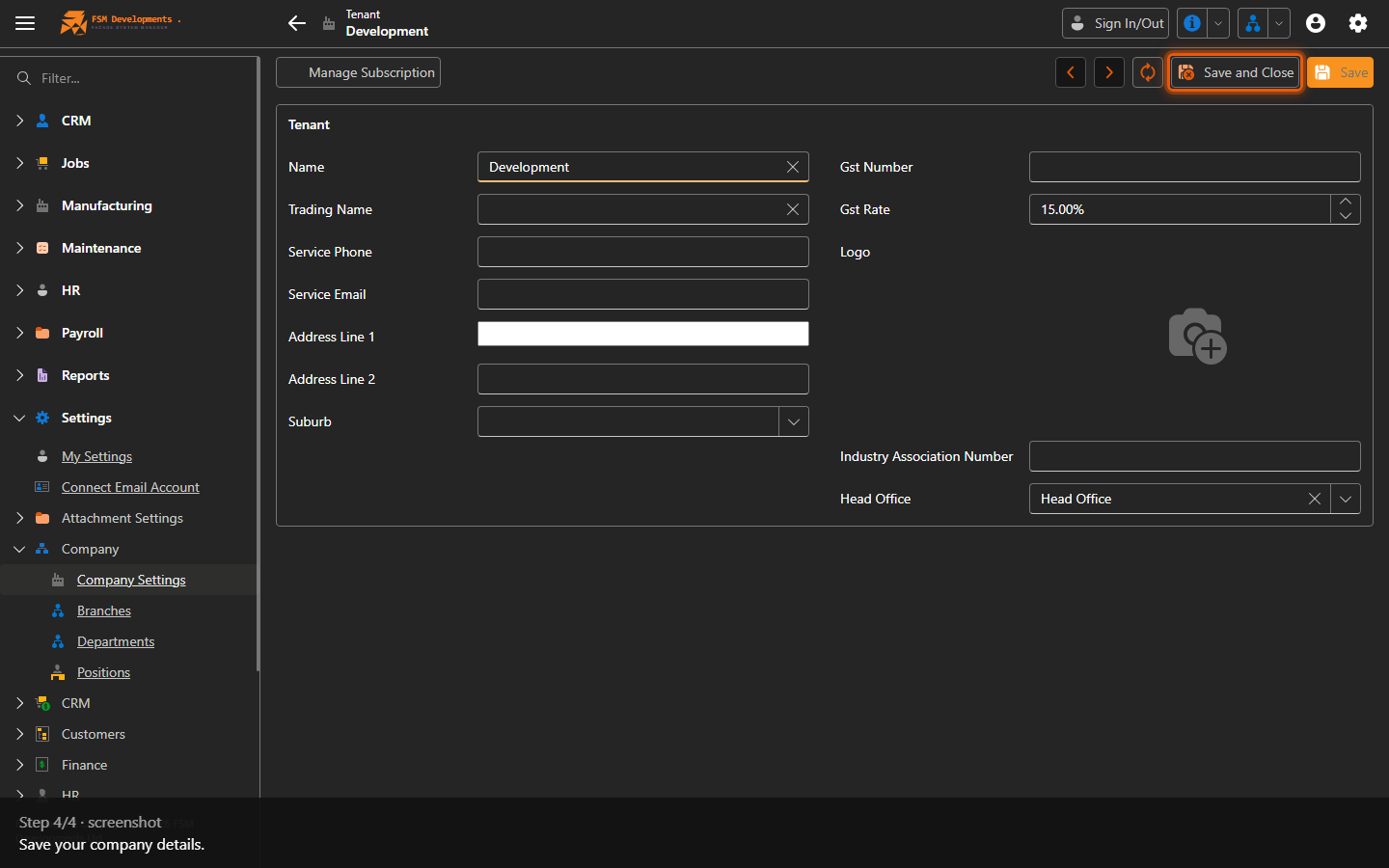Open Positions link

point(103,672)
